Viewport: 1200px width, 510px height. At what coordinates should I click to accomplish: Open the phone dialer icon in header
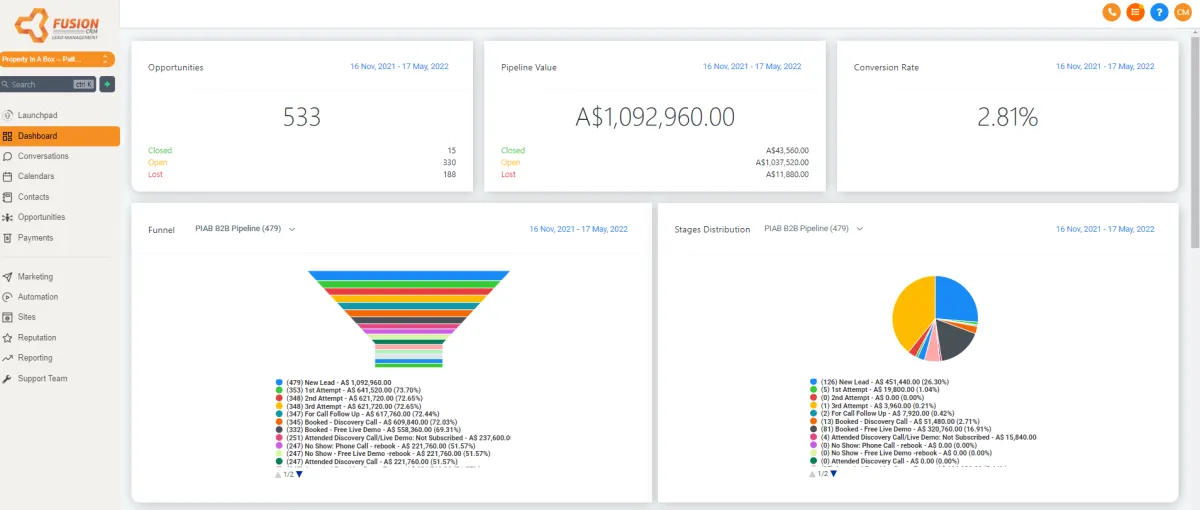[x=1111, y=12]
